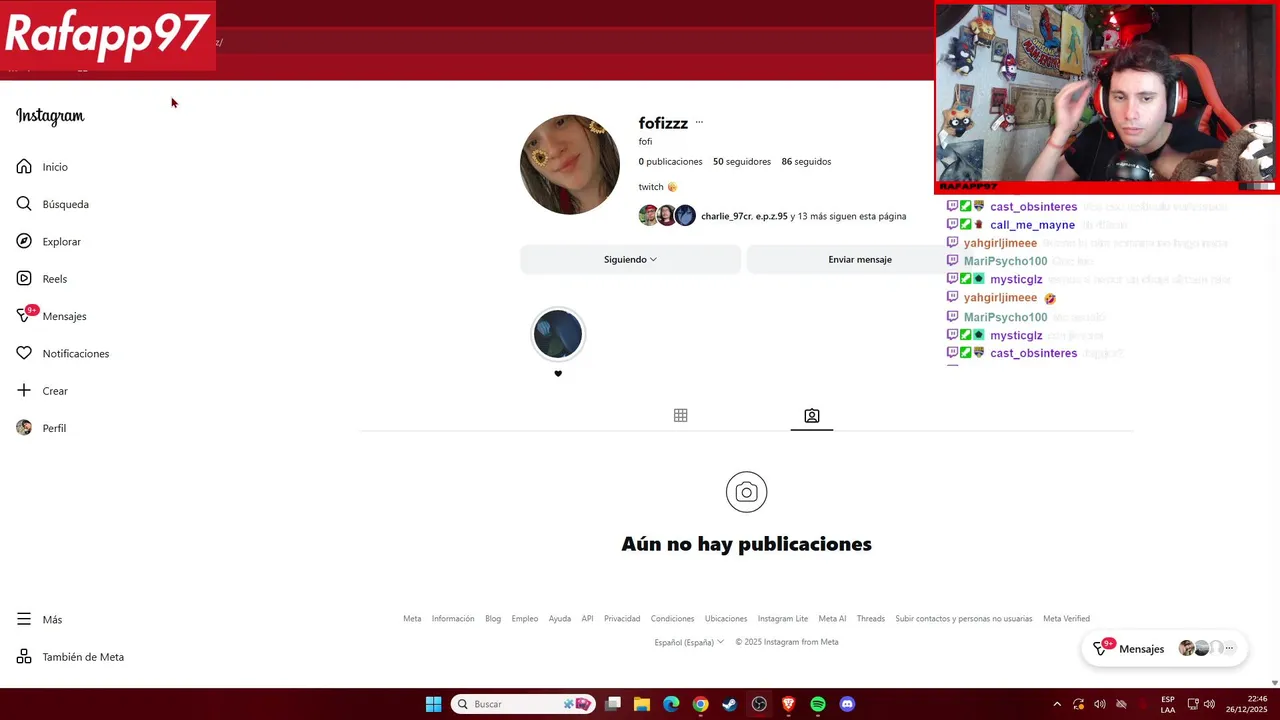Launch Microsoft Edge from taskbar

pos(671,704)
